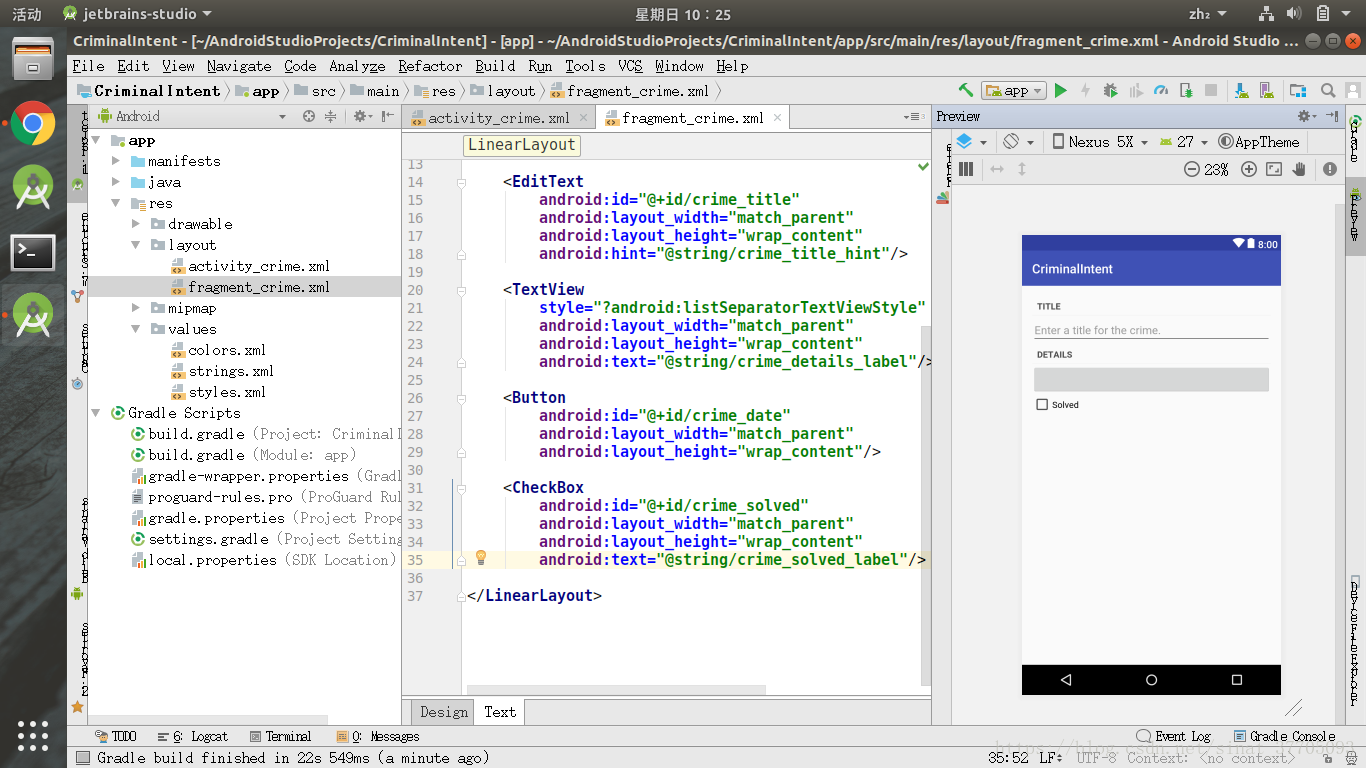Click the gray Stop square icon
The height and width of the screenshot is (768, 1366).
[1211, 90]
